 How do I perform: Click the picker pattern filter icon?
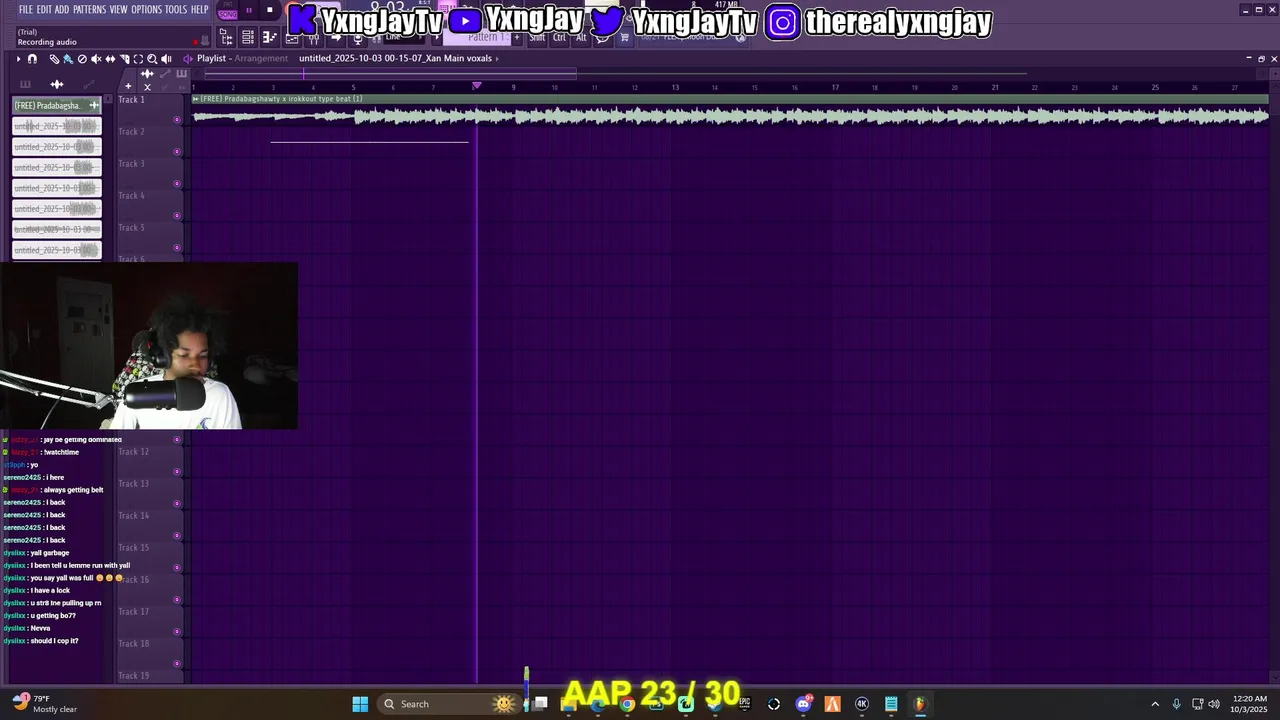click(25, 84)
